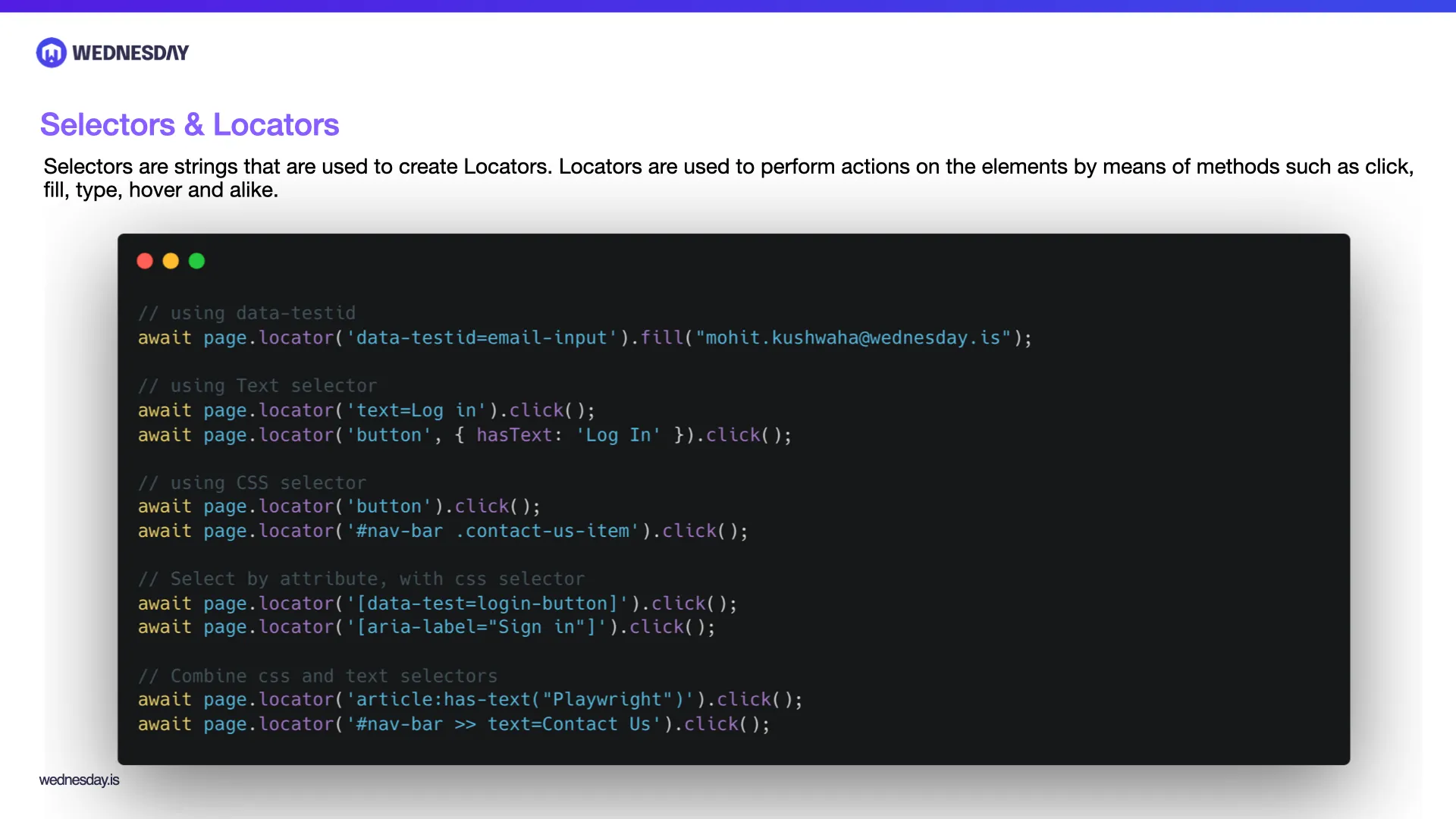Click the fill method call in first line

point(662,337)
